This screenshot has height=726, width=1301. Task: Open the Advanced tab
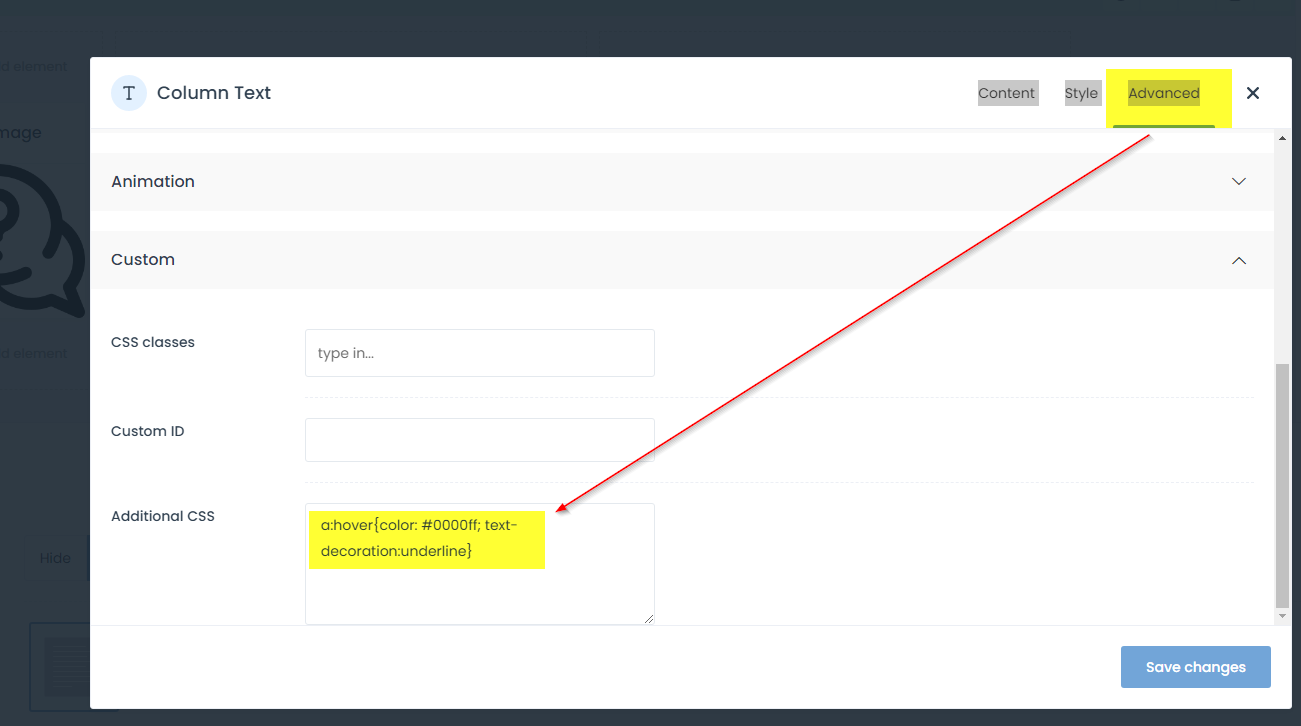(x=1164, y=93)
